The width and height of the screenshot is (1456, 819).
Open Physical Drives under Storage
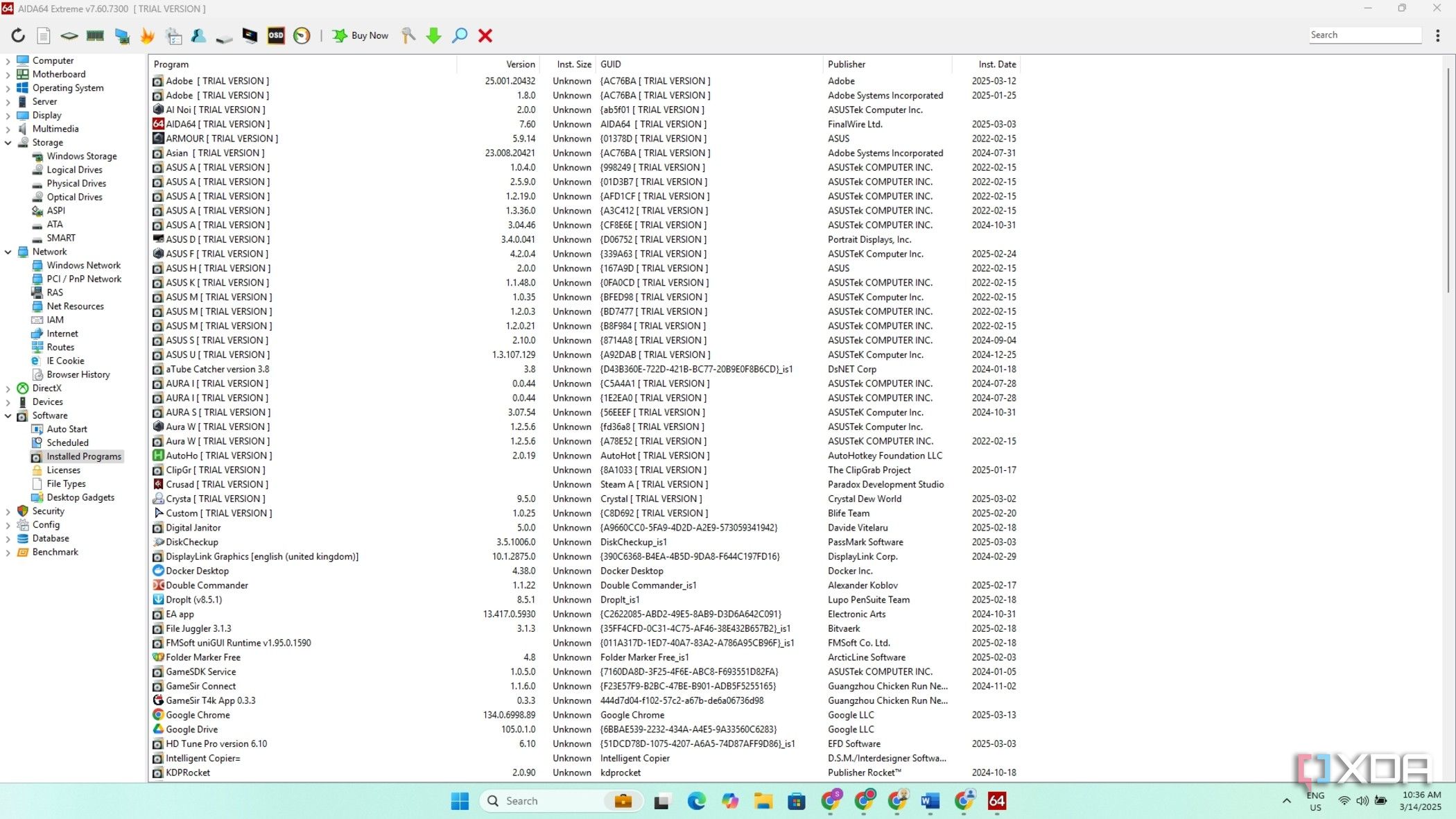(x=76, y=184)
